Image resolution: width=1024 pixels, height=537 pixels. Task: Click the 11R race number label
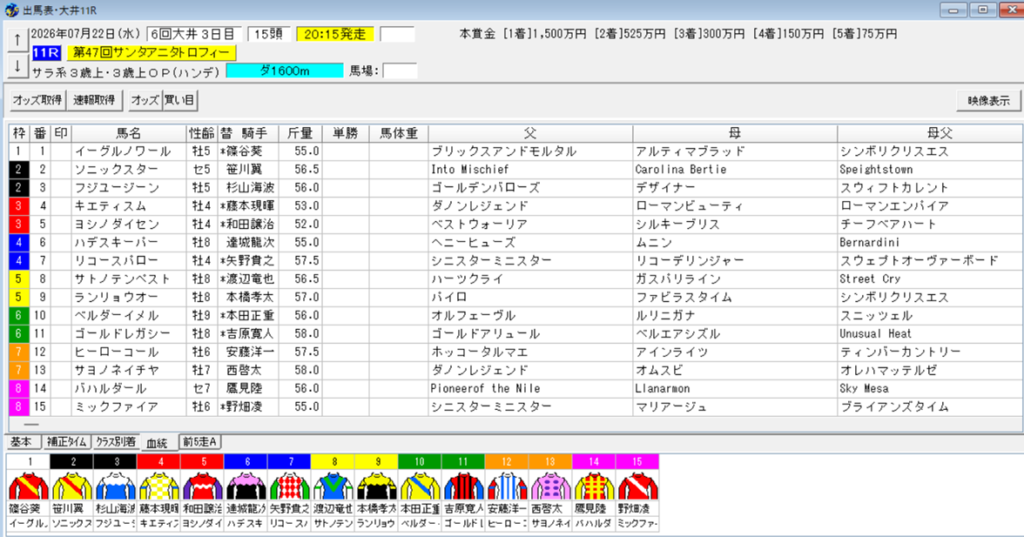(x=46, y=53)
